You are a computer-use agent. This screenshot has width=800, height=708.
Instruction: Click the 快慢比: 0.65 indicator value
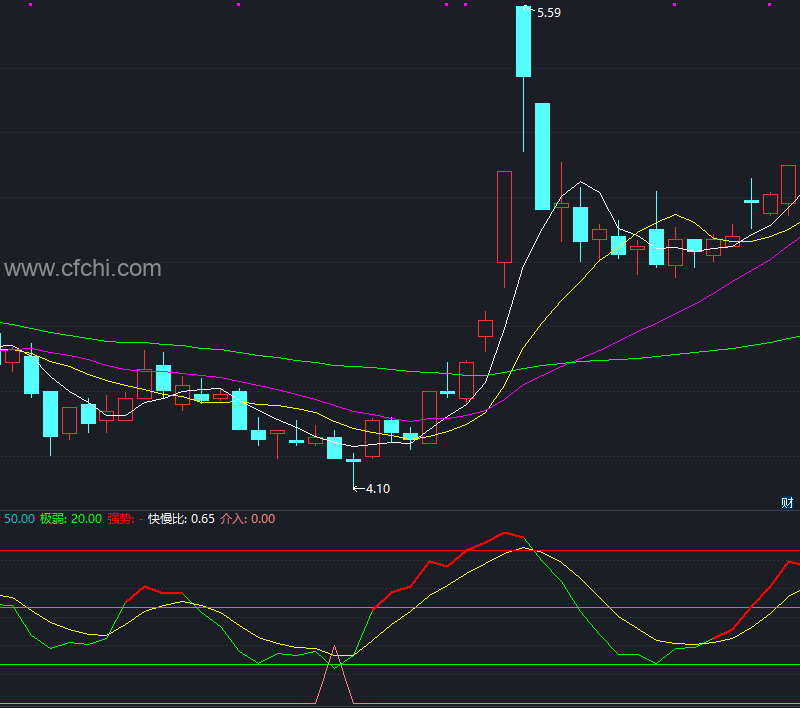(181, 519)
